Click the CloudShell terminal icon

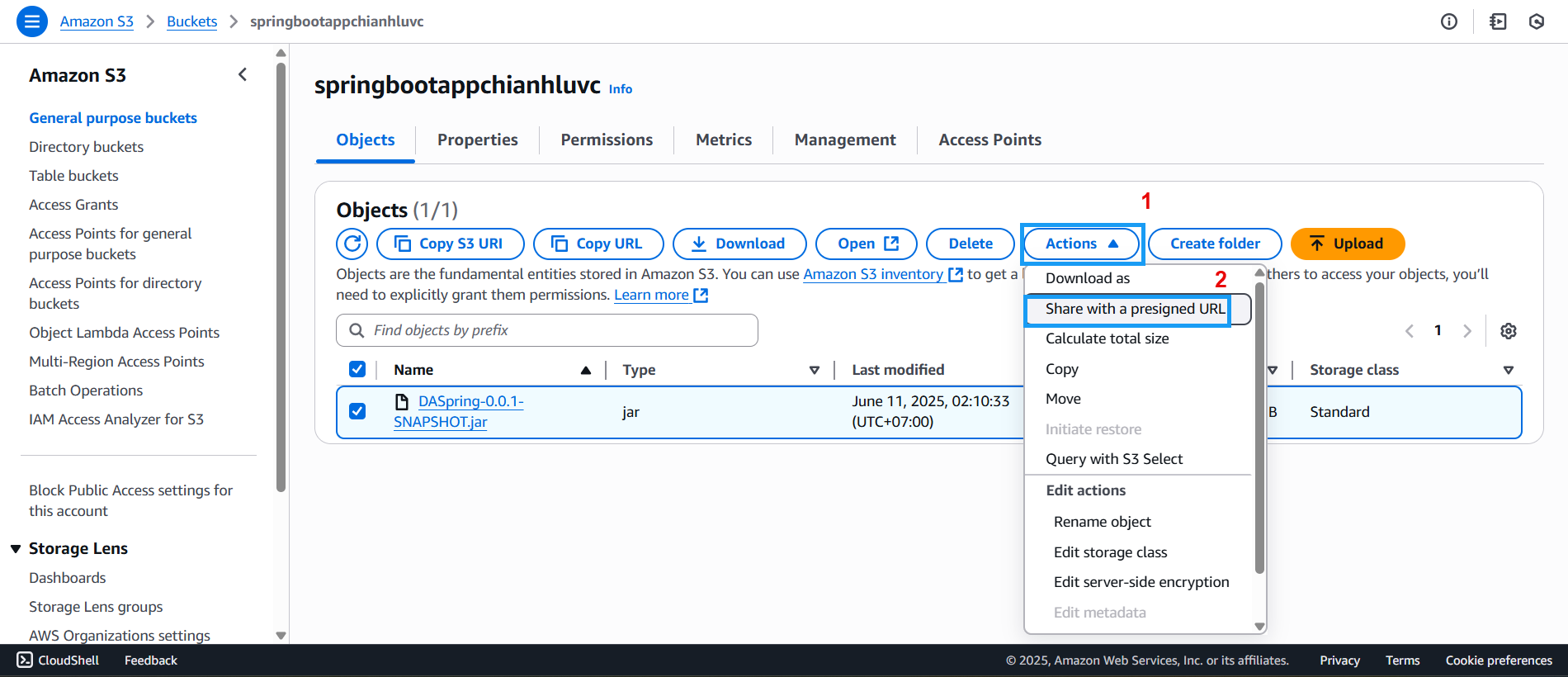click(x=25, y=660)
